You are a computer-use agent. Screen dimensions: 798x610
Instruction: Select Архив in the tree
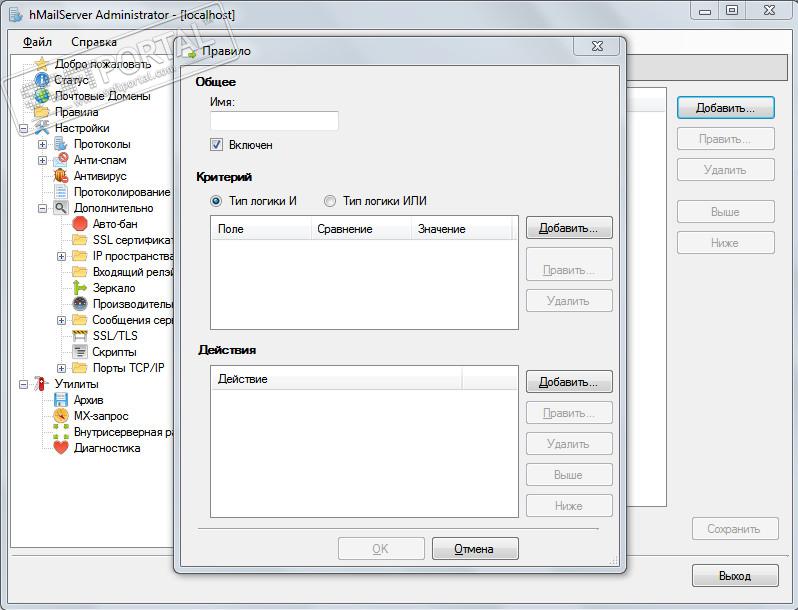(x=89, y=400)
